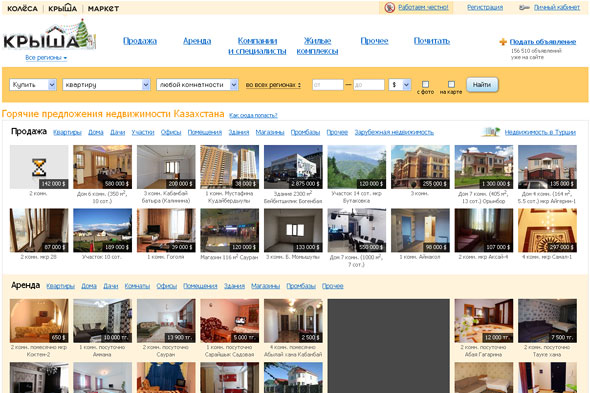The width and height of the screenshot is (590, 393).
Task: Open the Купить action dropdown
Action: click(x=33, y=85)
